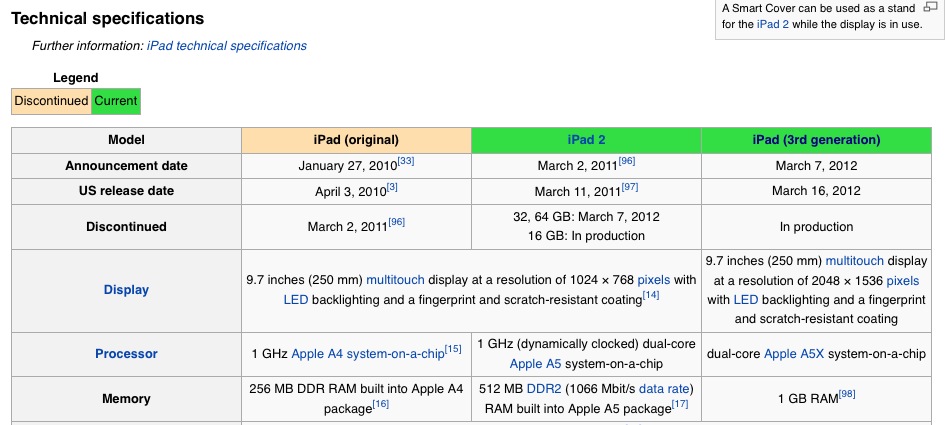The width and height of the screenshot is (951, 425).
Task: Open the data rate link
Action: click(x=664, y=389)
